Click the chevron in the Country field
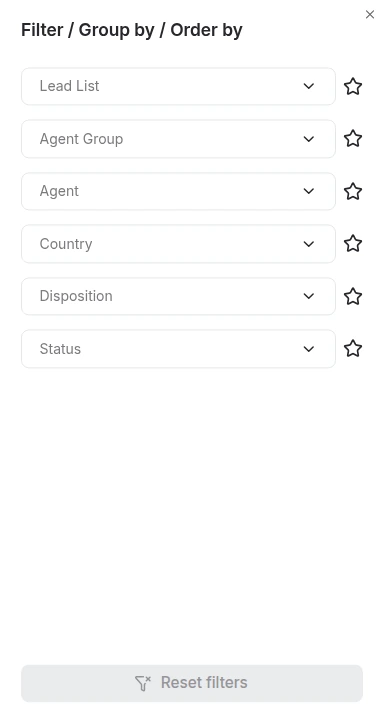Viewport: 386px width, 720px height. click(309, 244)
